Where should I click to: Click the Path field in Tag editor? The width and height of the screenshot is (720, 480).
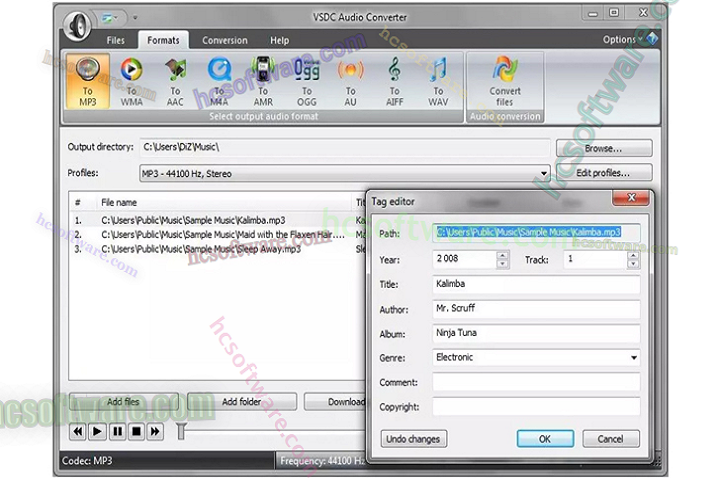[536, 232]
